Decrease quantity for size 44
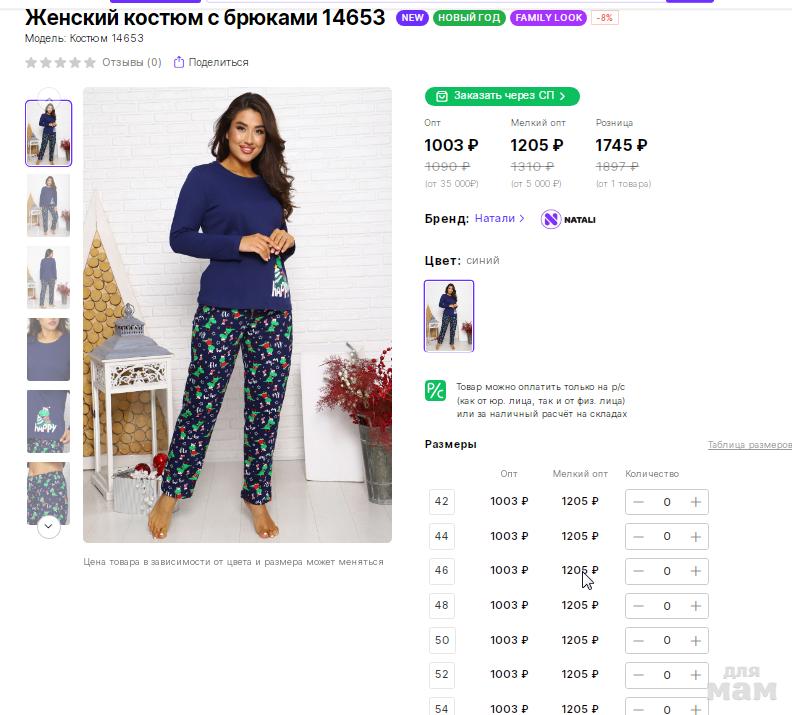 click(x=639, y=537)
